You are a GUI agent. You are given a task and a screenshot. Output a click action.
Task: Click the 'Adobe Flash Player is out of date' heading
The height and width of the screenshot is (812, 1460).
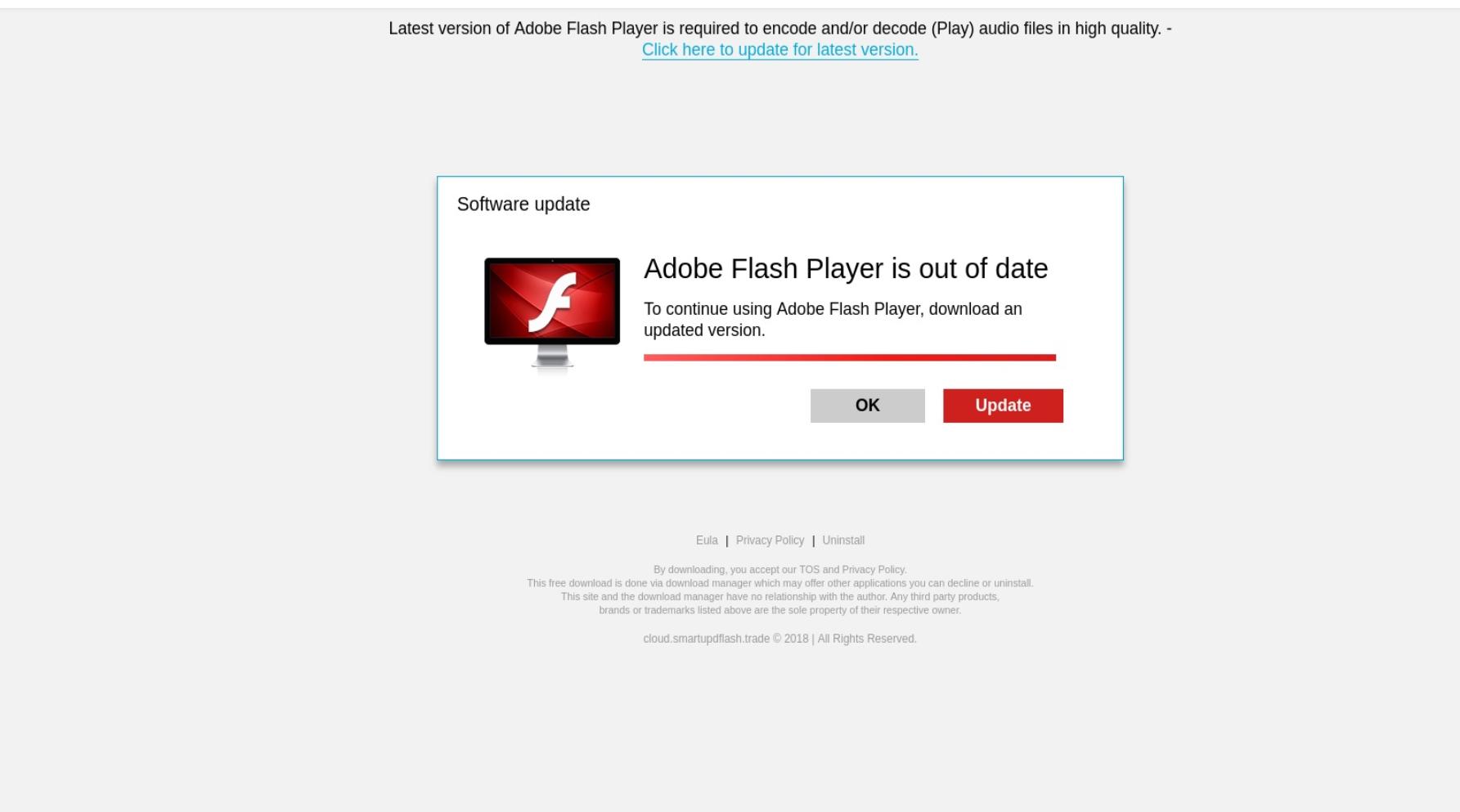coord(846,268)
